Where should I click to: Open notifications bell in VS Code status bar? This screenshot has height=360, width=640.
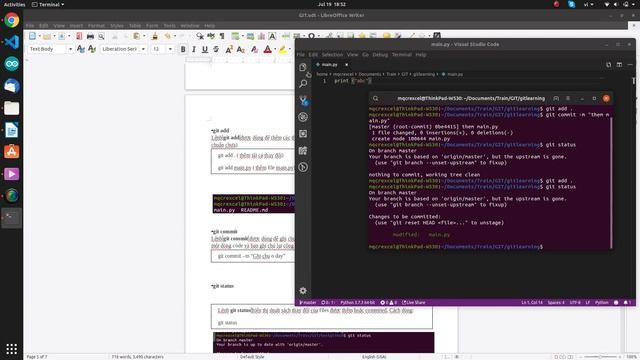coord(627,302)
